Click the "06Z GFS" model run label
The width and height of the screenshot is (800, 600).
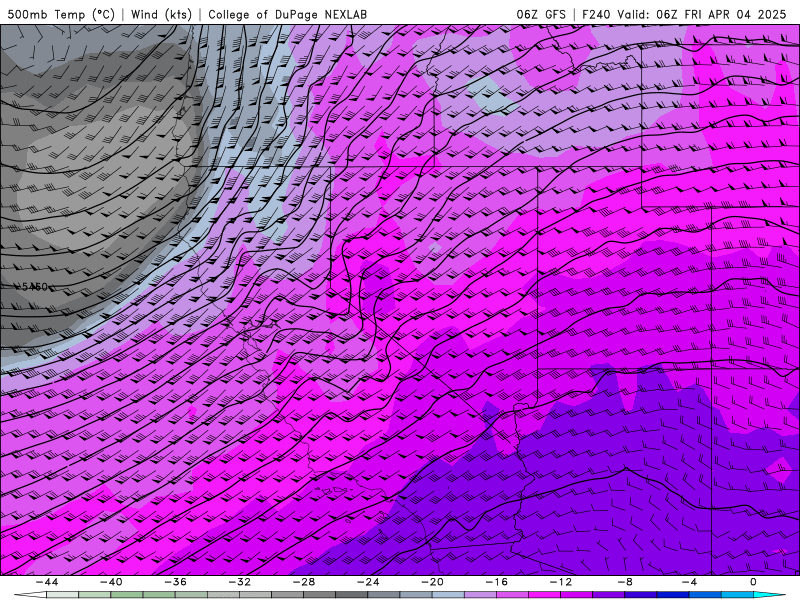[x=541, y=14]
